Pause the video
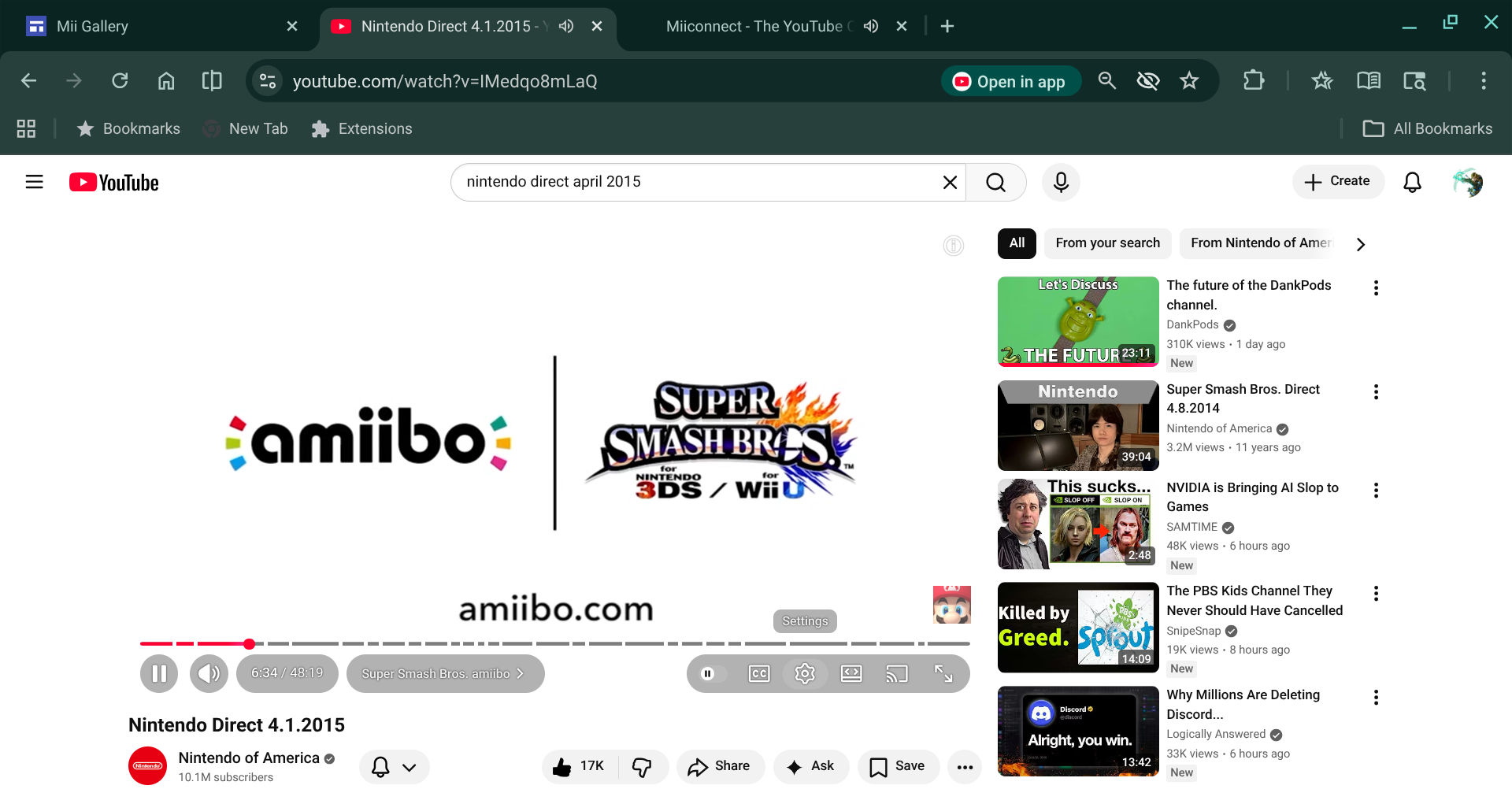The width and height of the screenshot is (1512, 789). pyautogui.click(x=159, y=674)
